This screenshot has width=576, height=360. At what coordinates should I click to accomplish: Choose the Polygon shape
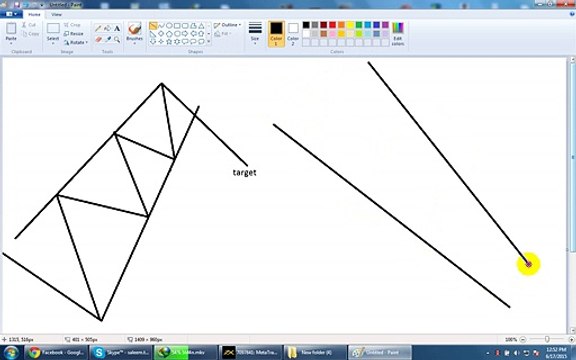(x=193, y=26)
